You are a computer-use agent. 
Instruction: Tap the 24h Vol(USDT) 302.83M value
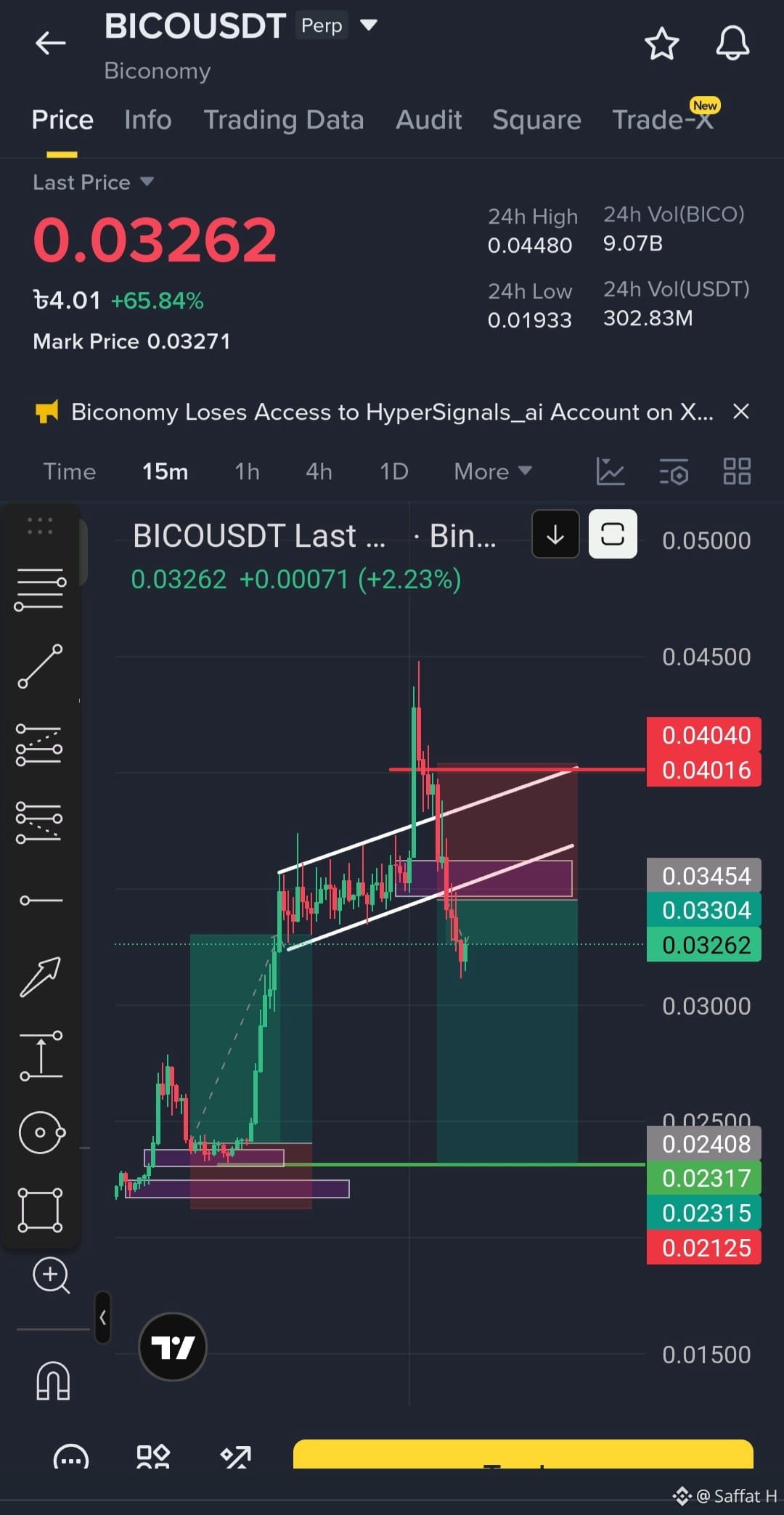click(648, 318)
